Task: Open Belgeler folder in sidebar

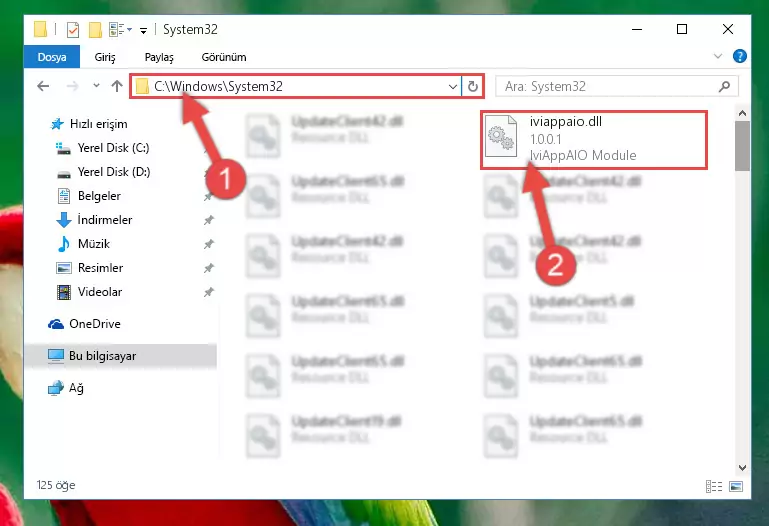Action: coord(88,196)
